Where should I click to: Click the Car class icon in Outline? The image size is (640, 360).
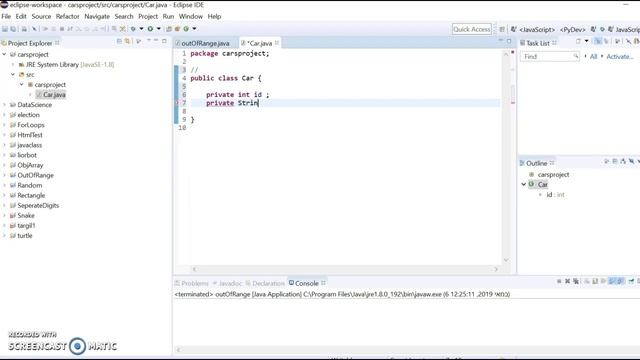click(531, 184)
